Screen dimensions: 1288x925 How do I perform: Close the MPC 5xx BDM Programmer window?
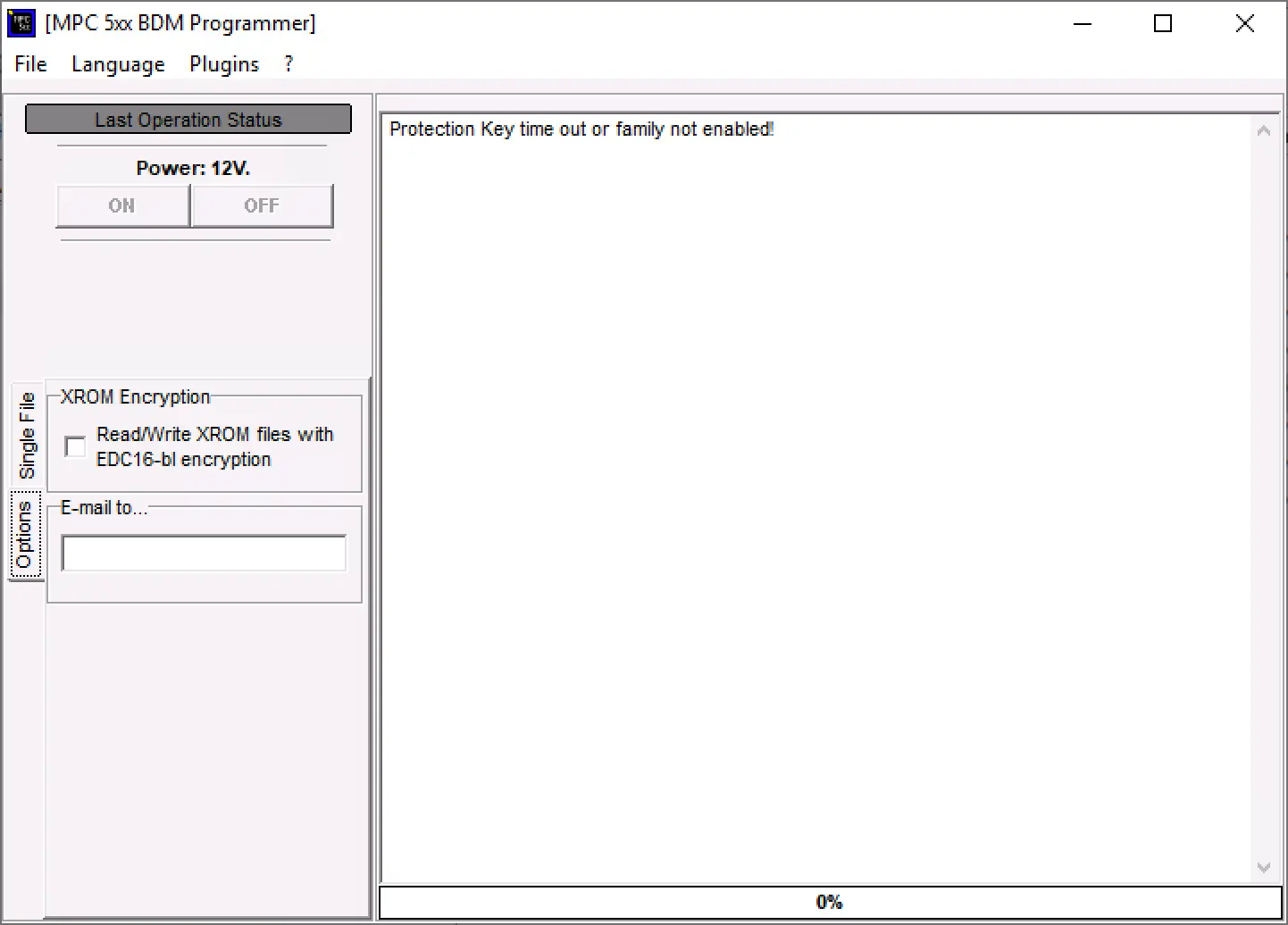click(1244, 24)
